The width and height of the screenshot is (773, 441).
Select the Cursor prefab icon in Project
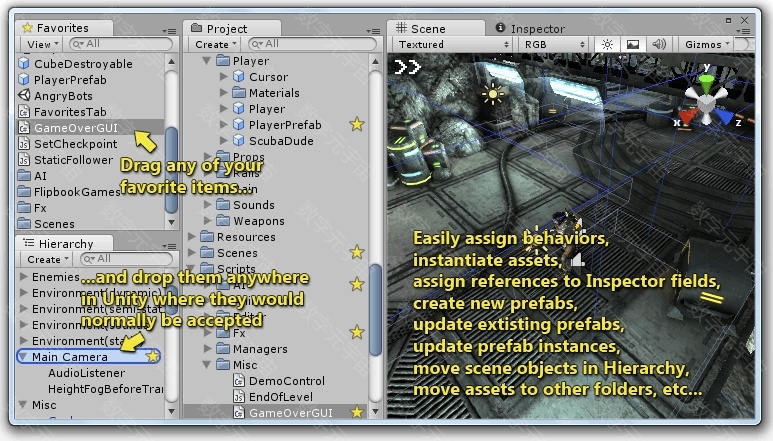click(239, 76)
